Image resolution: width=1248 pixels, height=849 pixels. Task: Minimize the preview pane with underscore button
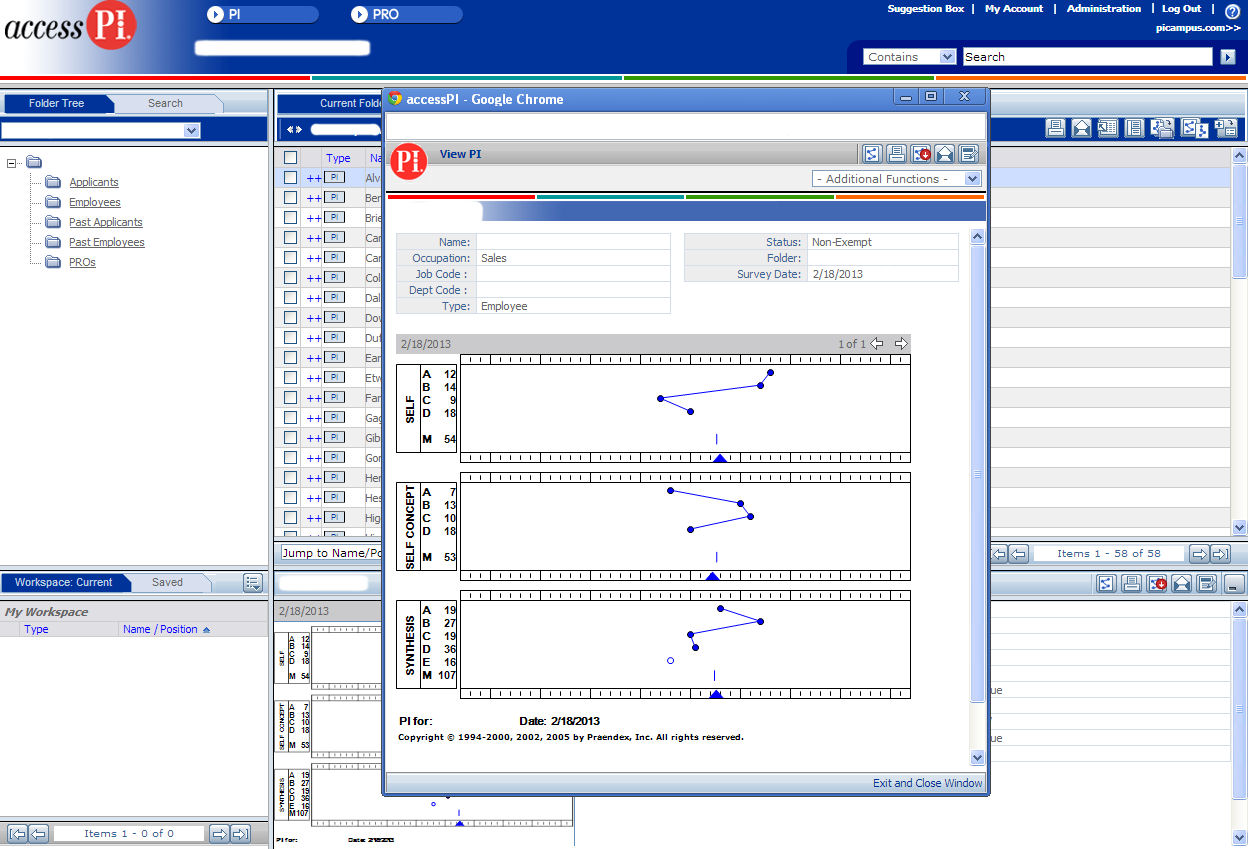1233,584
